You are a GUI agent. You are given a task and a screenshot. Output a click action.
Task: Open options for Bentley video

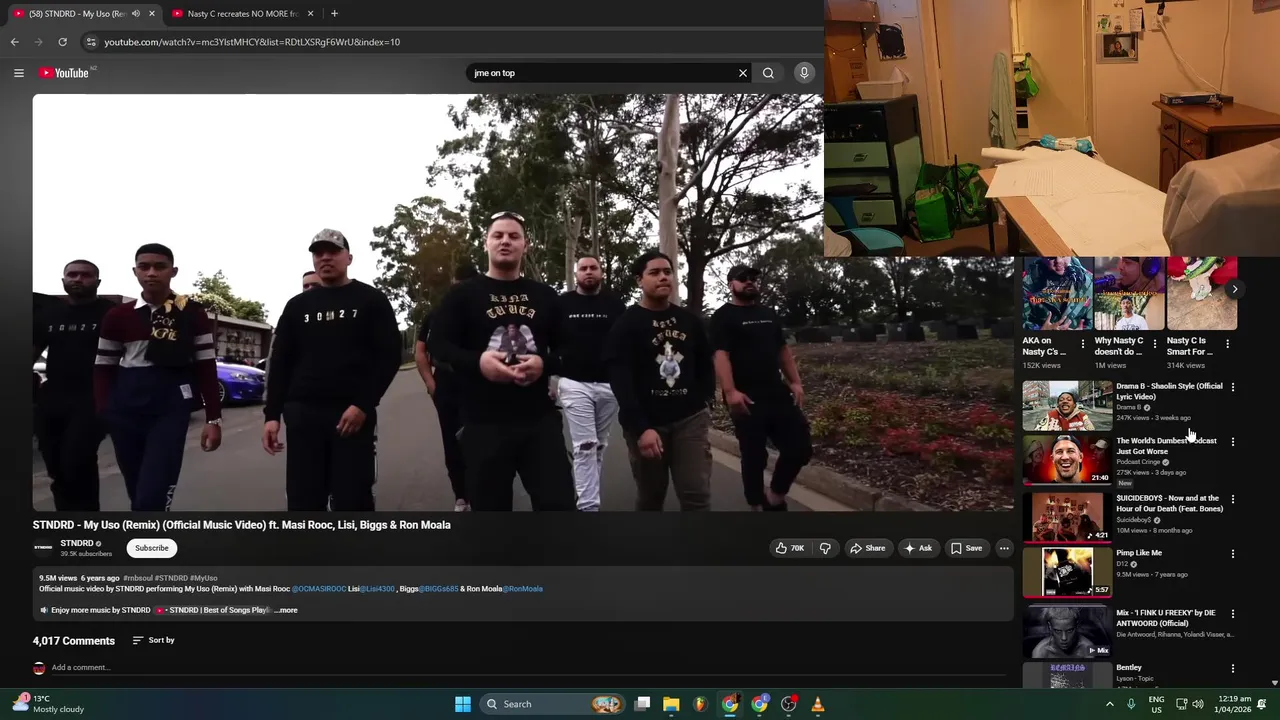pyautogui.click(x=1232, y=668)
